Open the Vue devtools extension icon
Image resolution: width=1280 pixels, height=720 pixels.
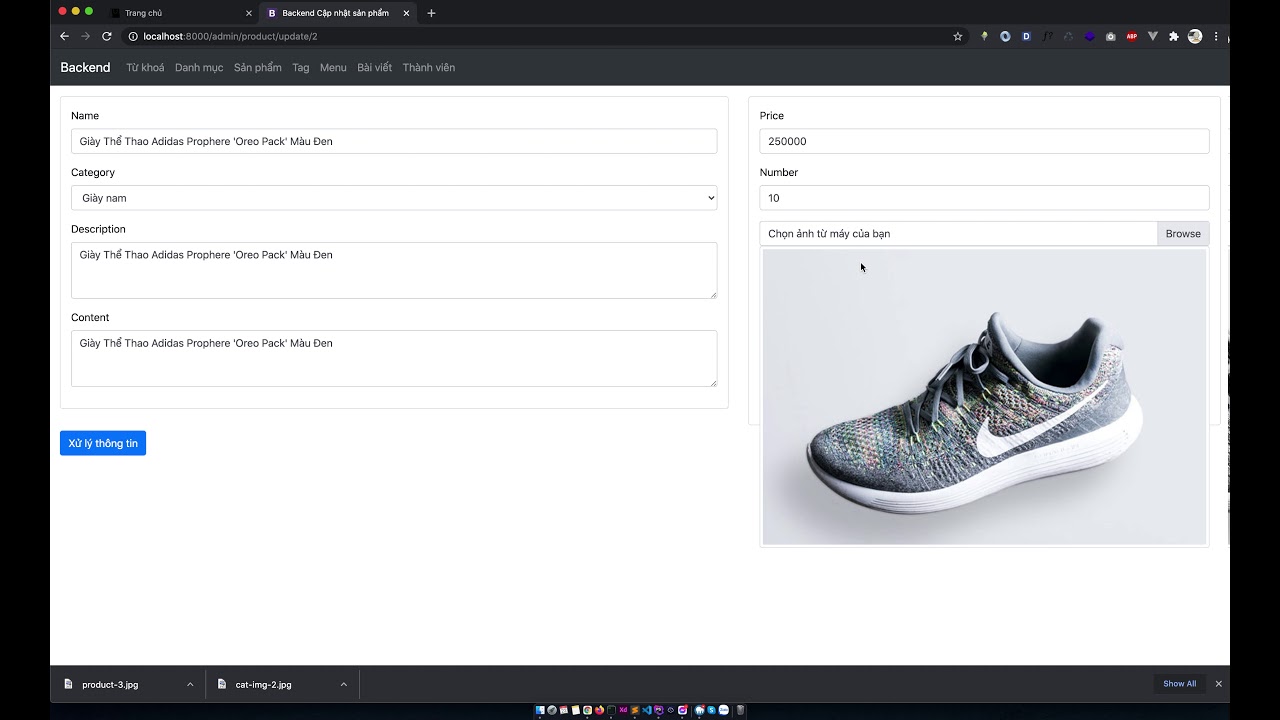coord(1152,36)
